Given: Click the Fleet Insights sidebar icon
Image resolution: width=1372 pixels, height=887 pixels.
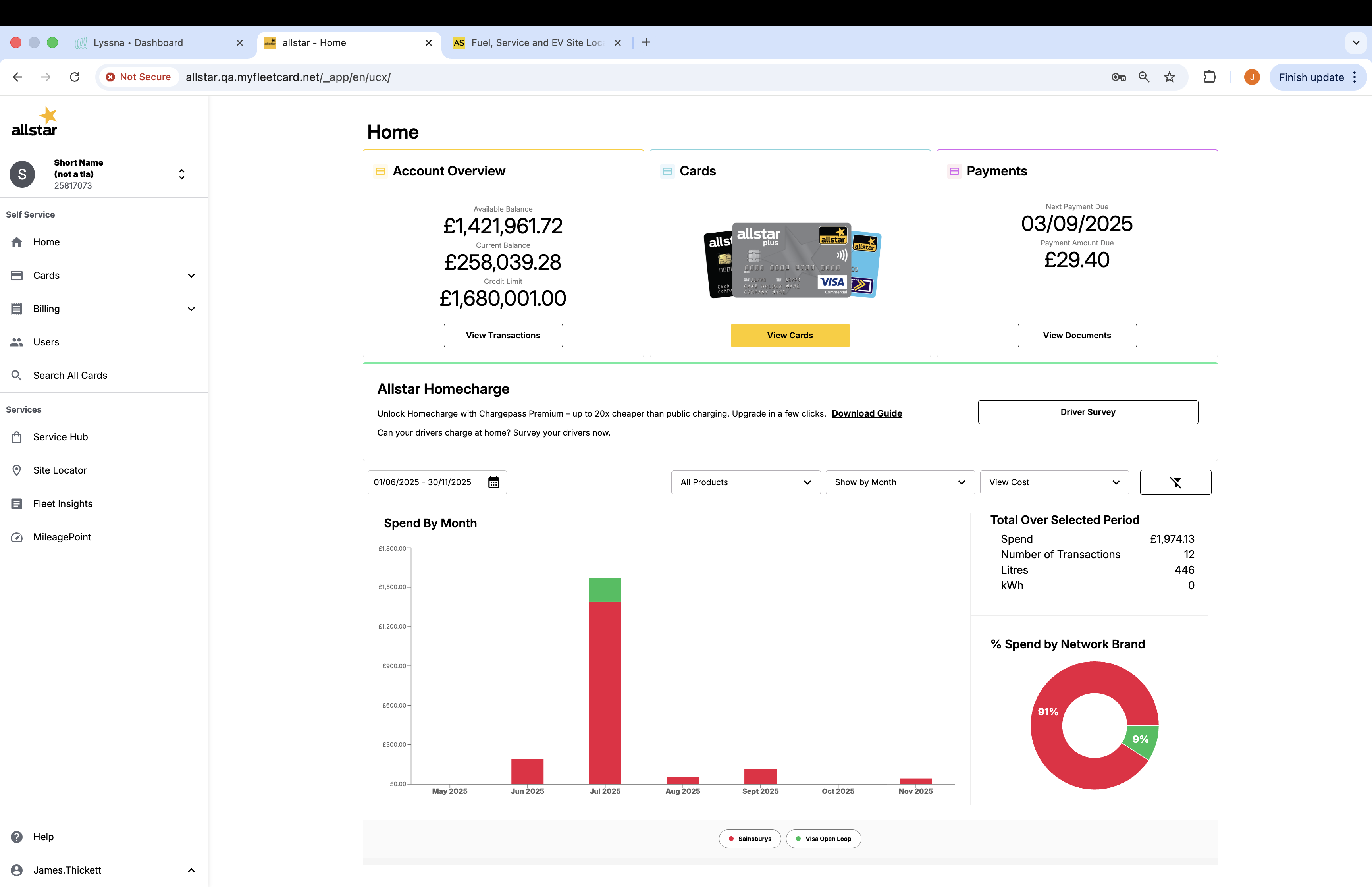Looking at the screenshot, I should (17, 503).
